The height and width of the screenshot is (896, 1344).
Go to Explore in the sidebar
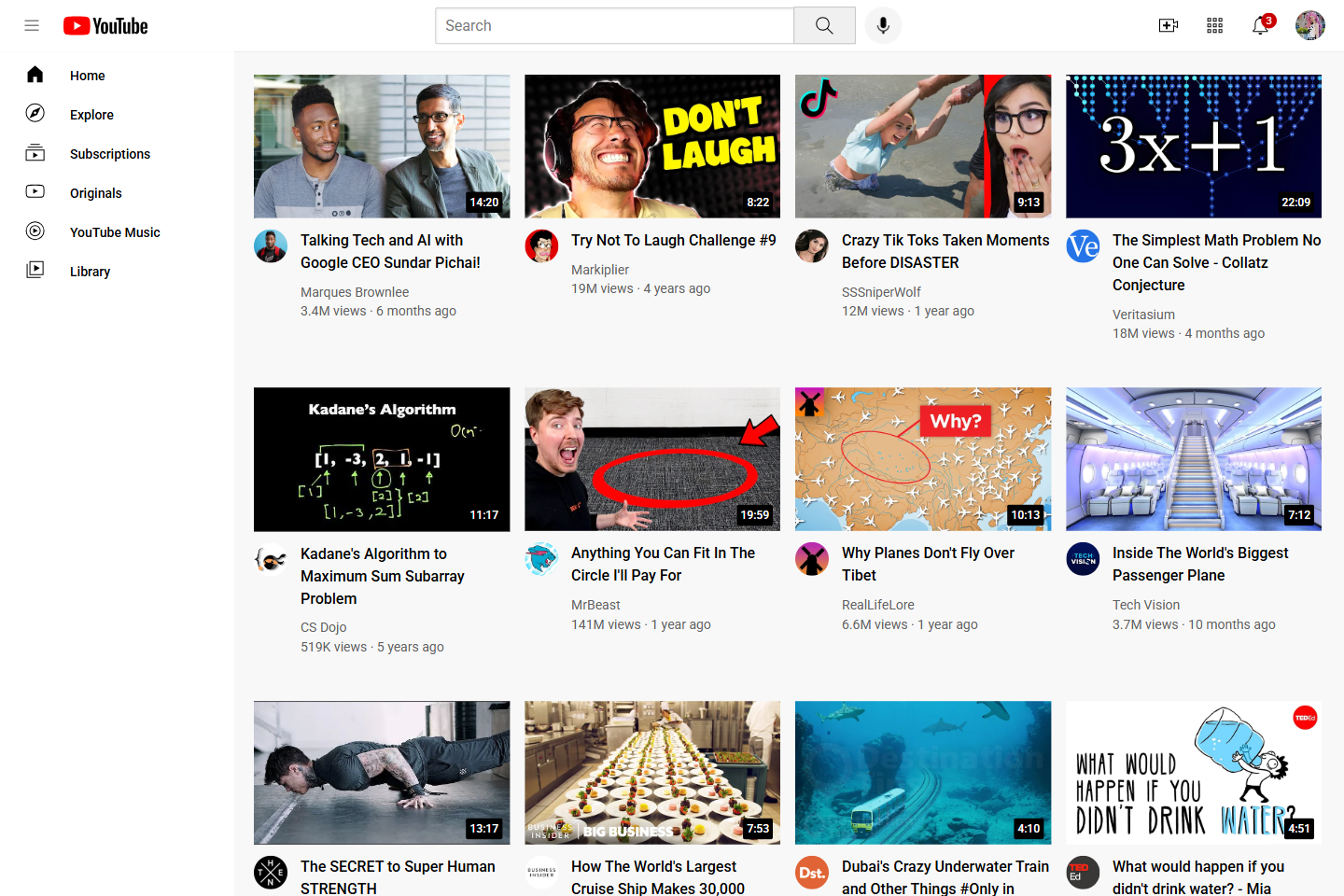(x=91, y=115)
